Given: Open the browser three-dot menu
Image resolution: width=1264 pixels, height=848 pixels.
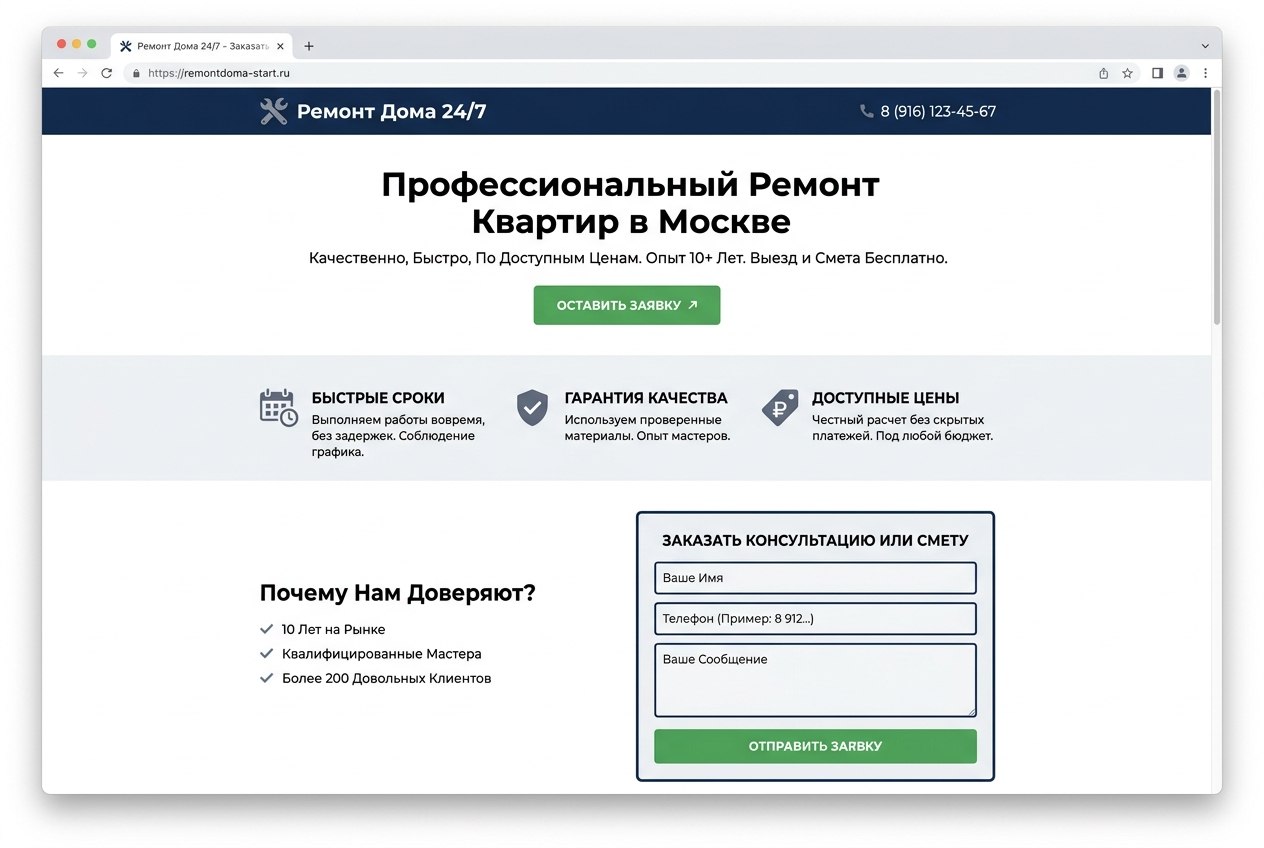Looking at the screenshot, I should (x=1206, y=72).
